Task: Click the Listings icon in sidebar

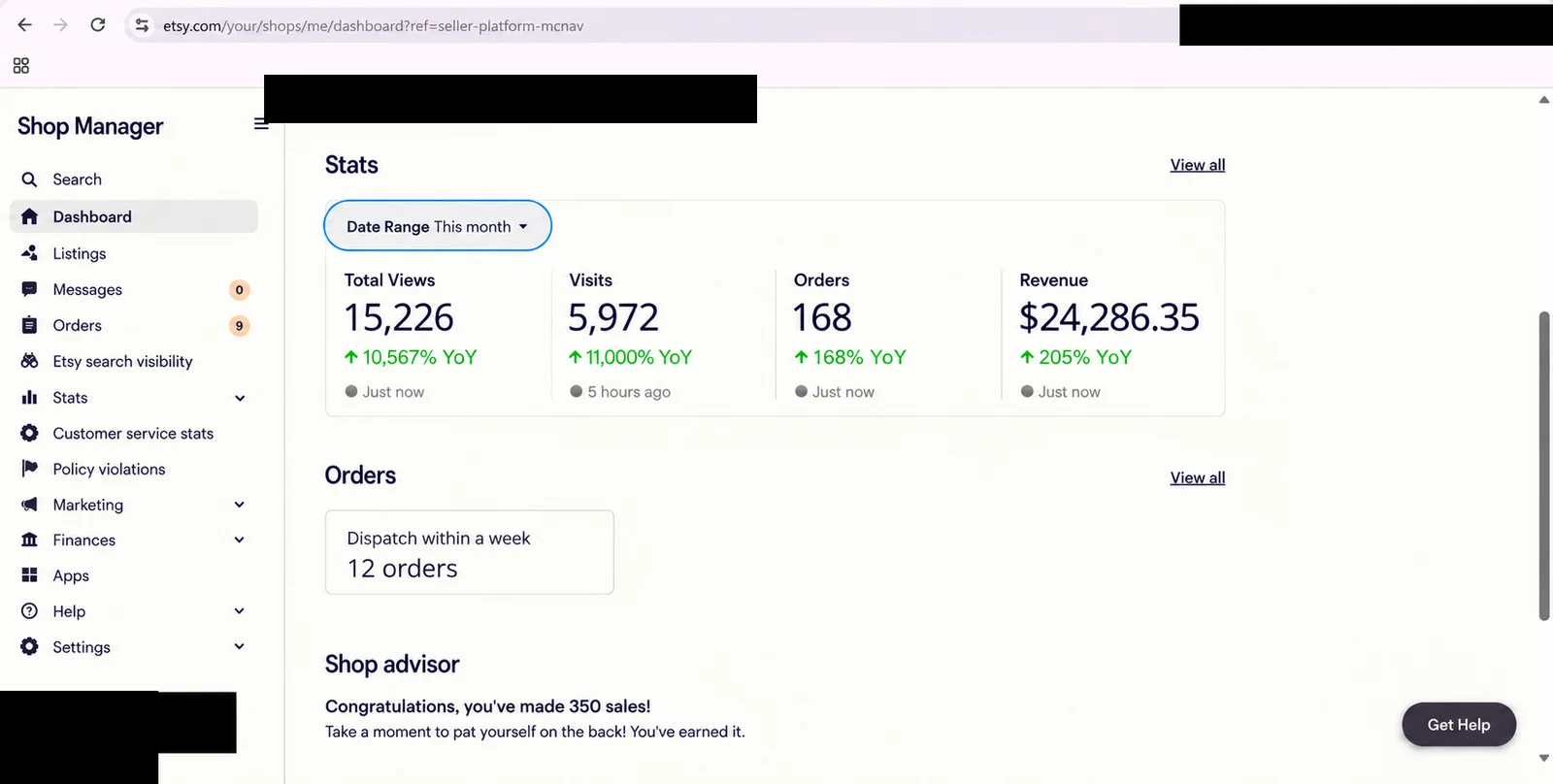Action: tap(30, 253)
